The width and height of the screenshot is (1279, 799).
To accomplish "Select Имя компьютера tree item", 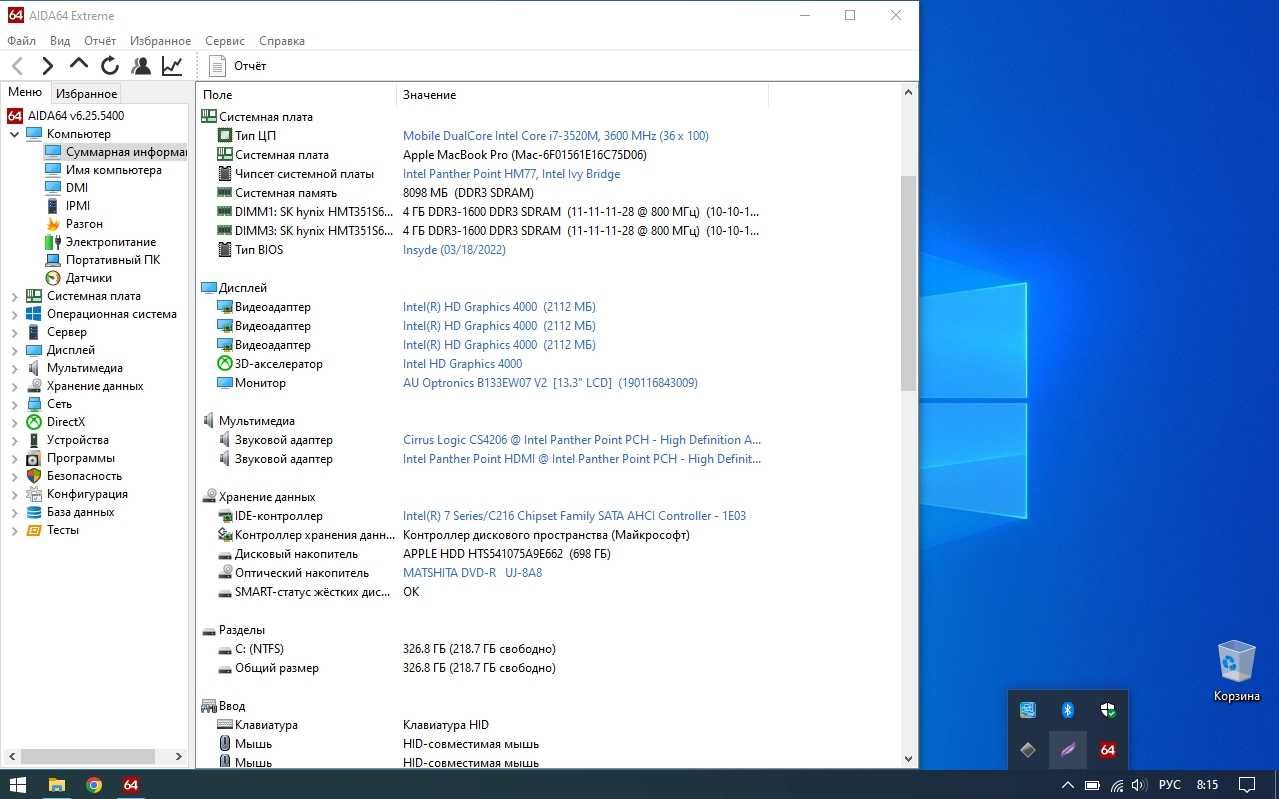I will click(113, 170).
